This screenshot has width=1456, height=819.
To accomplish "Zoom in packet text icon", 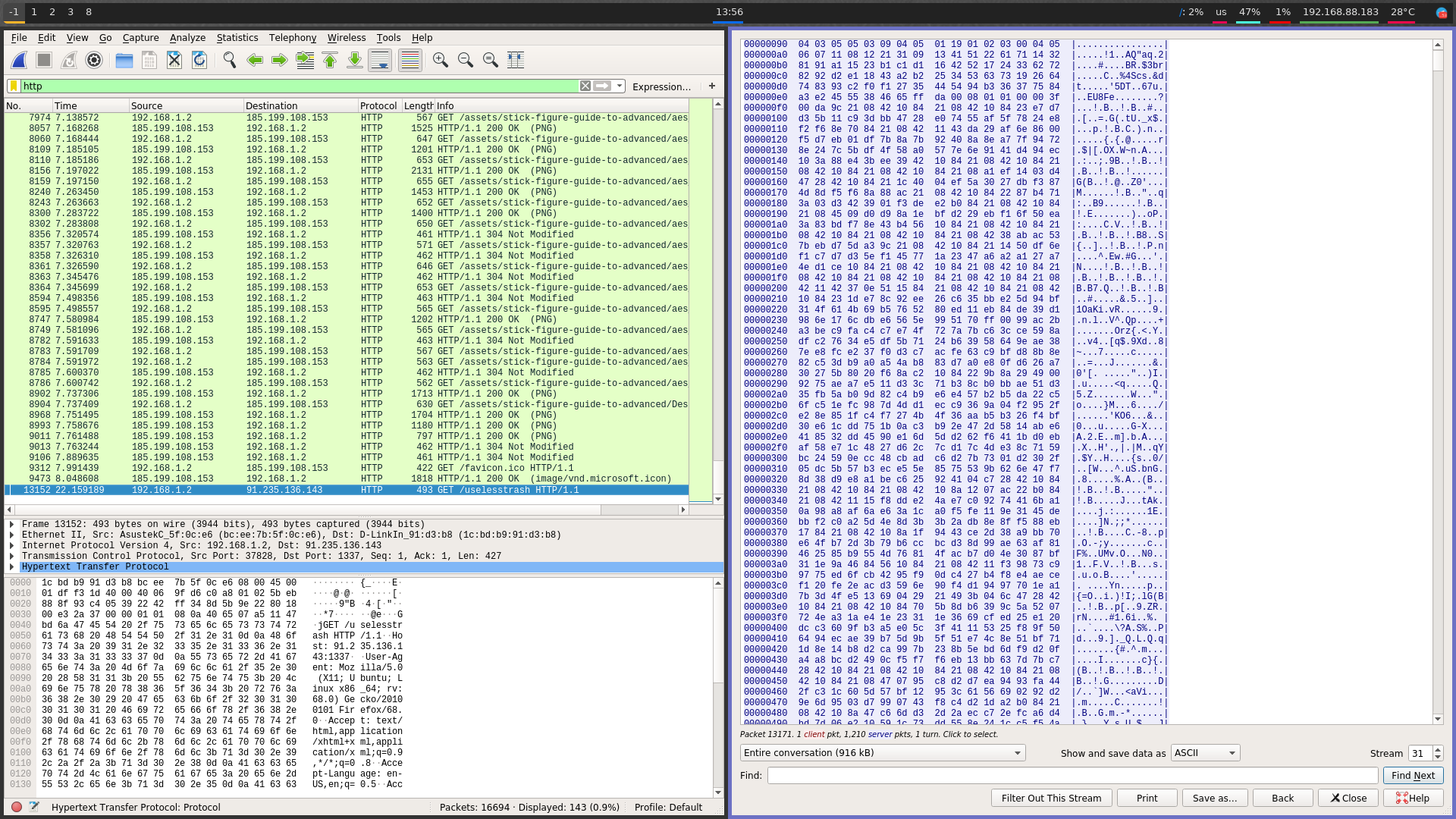I will 441,60.
